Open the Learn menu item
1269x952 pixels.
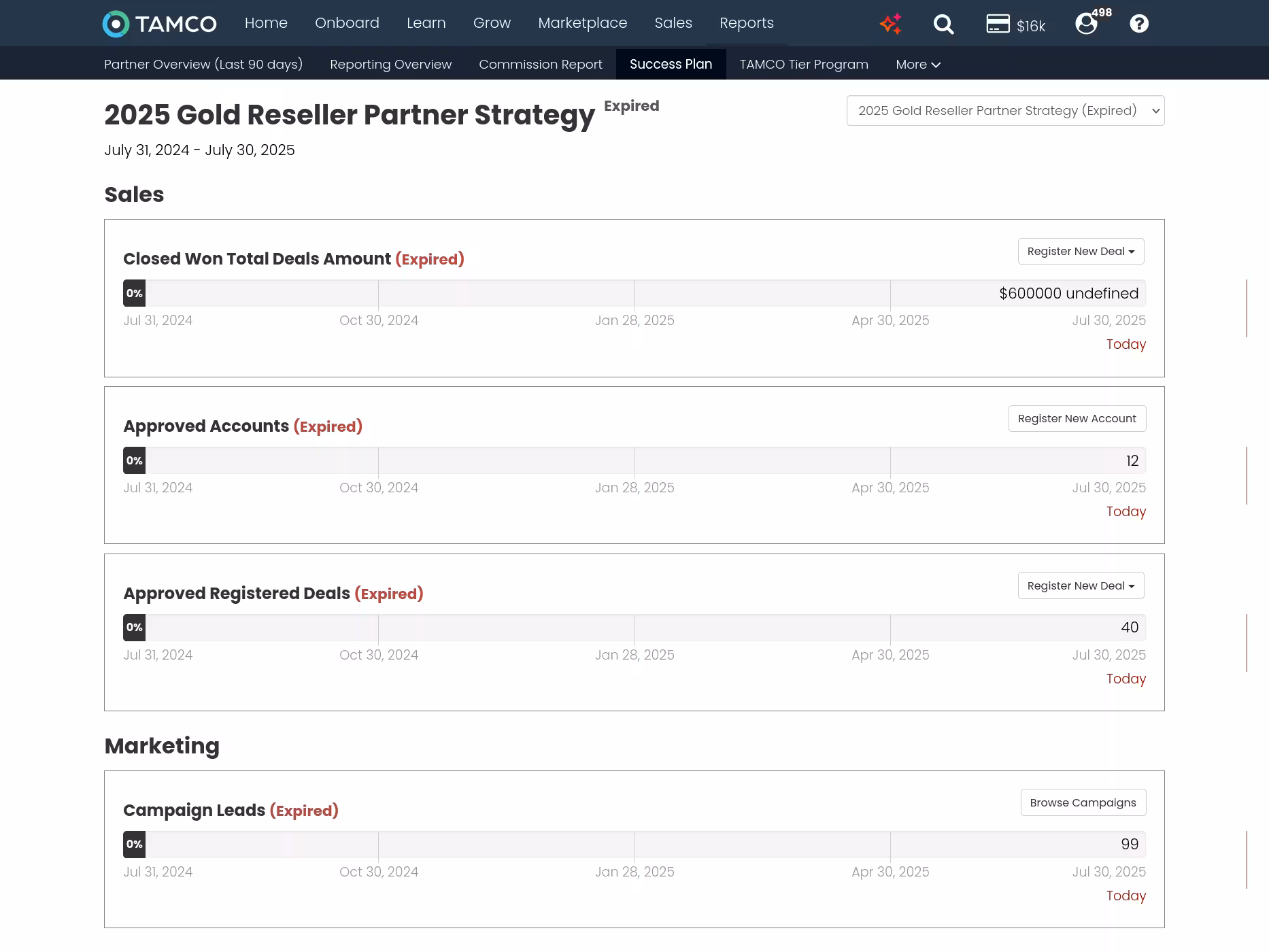coord(426,23)
